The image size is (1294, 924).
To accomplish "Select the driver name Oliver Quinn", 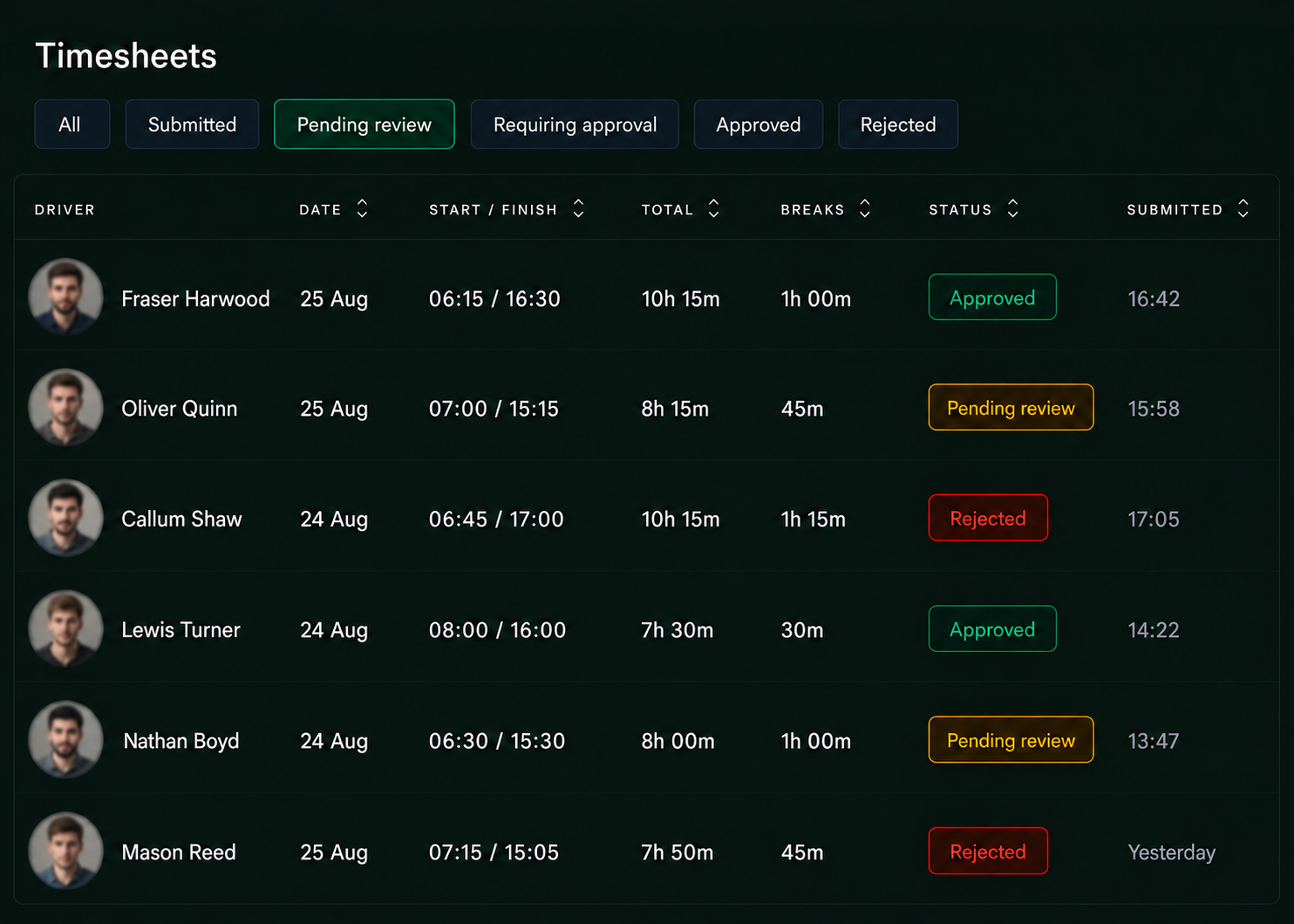I will coord(179,409).
